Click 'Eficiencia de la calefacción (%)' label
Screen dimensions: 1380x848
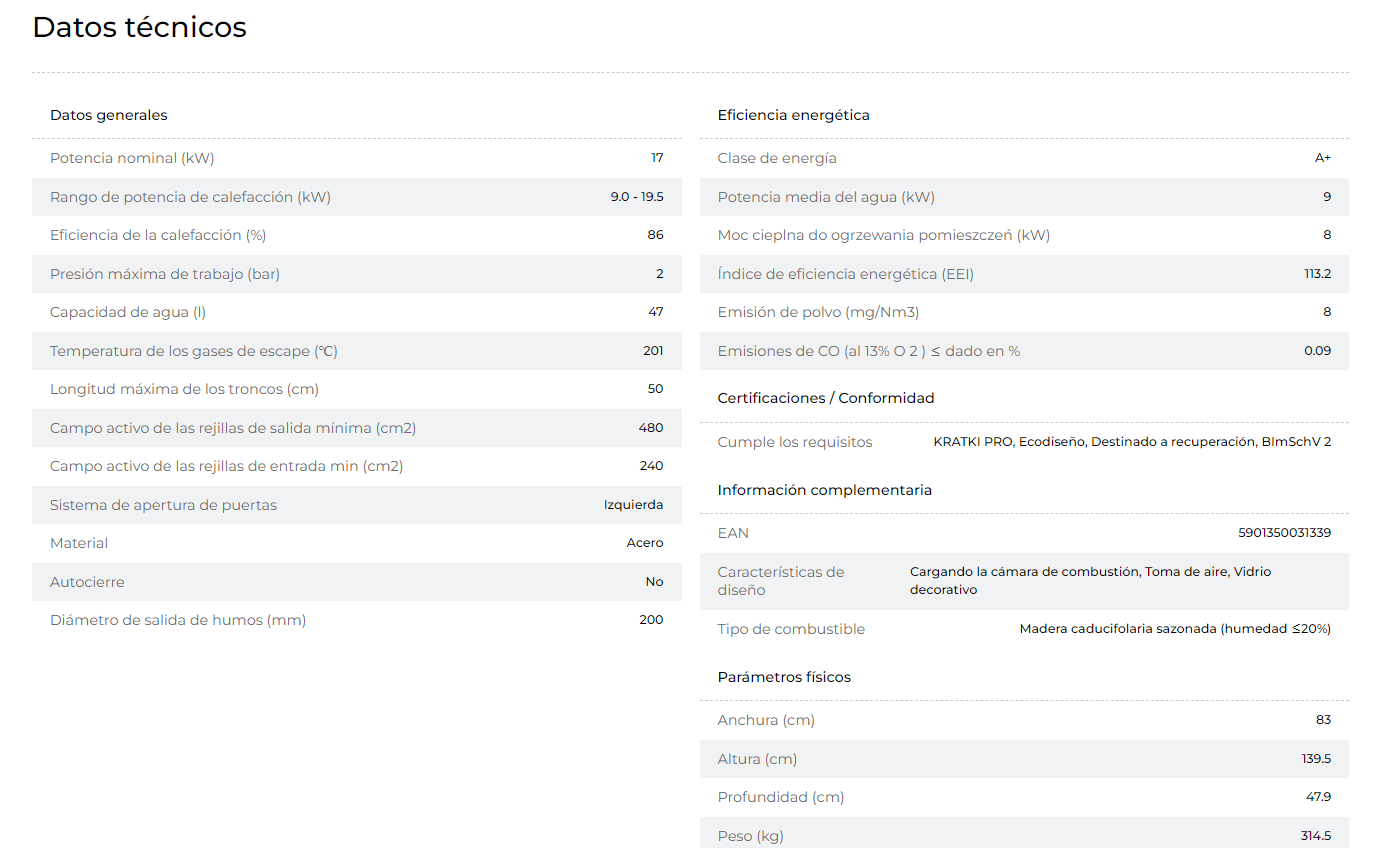tap(158, 235)
